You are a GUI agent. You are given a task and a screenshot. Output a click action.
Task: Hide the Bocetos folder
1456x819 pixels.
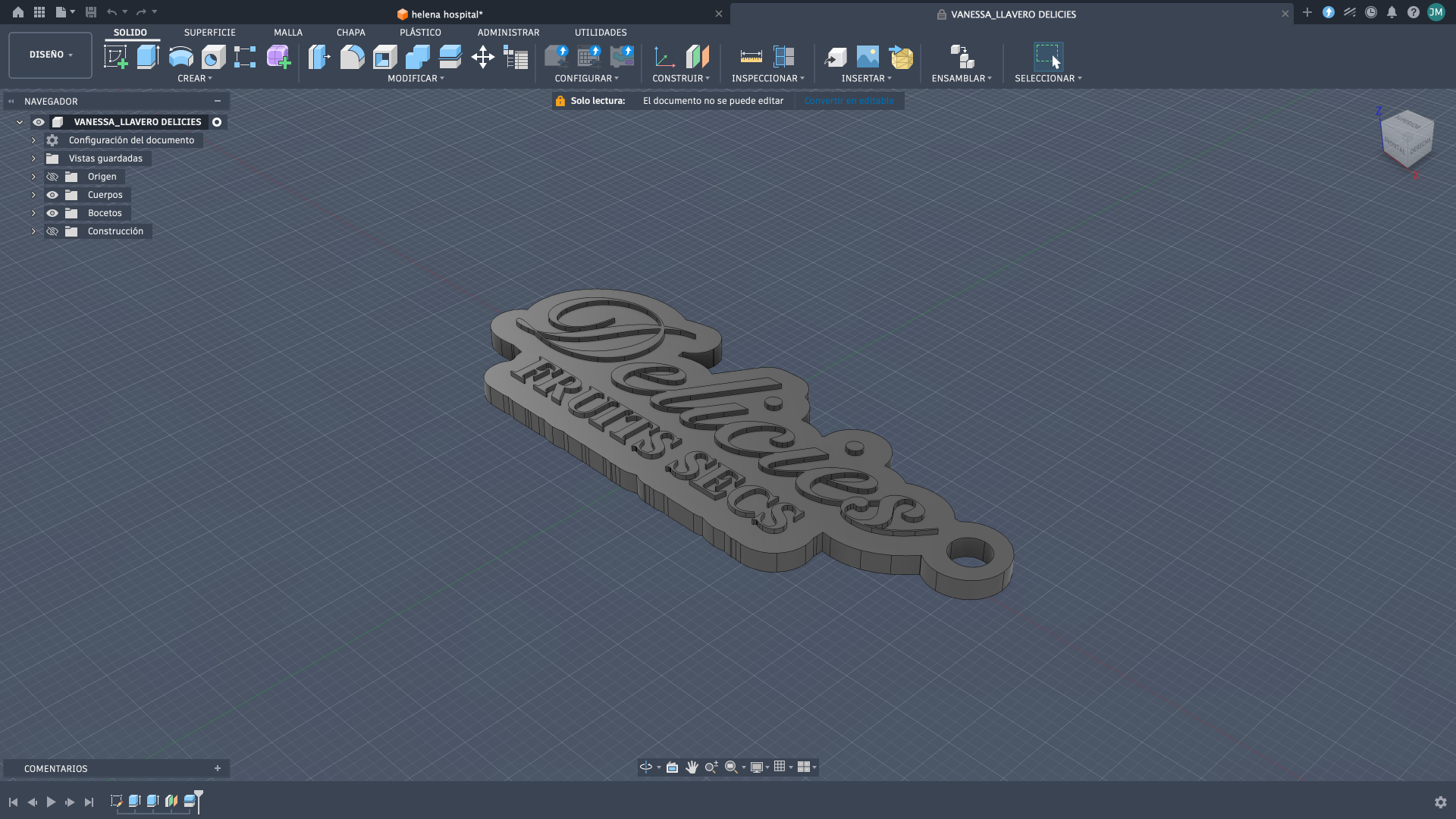point(52,213)
